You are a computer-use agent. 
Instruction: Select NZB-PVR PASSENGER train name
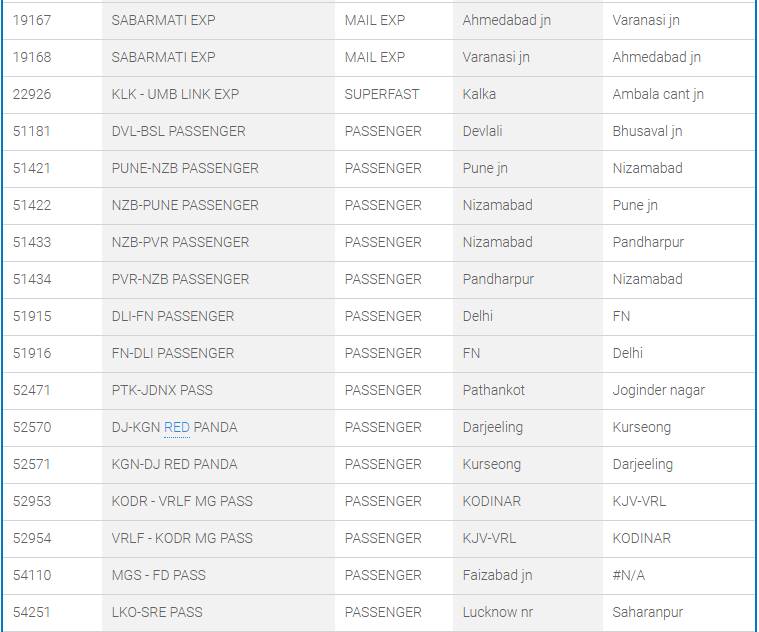click(x=180, y=242)
